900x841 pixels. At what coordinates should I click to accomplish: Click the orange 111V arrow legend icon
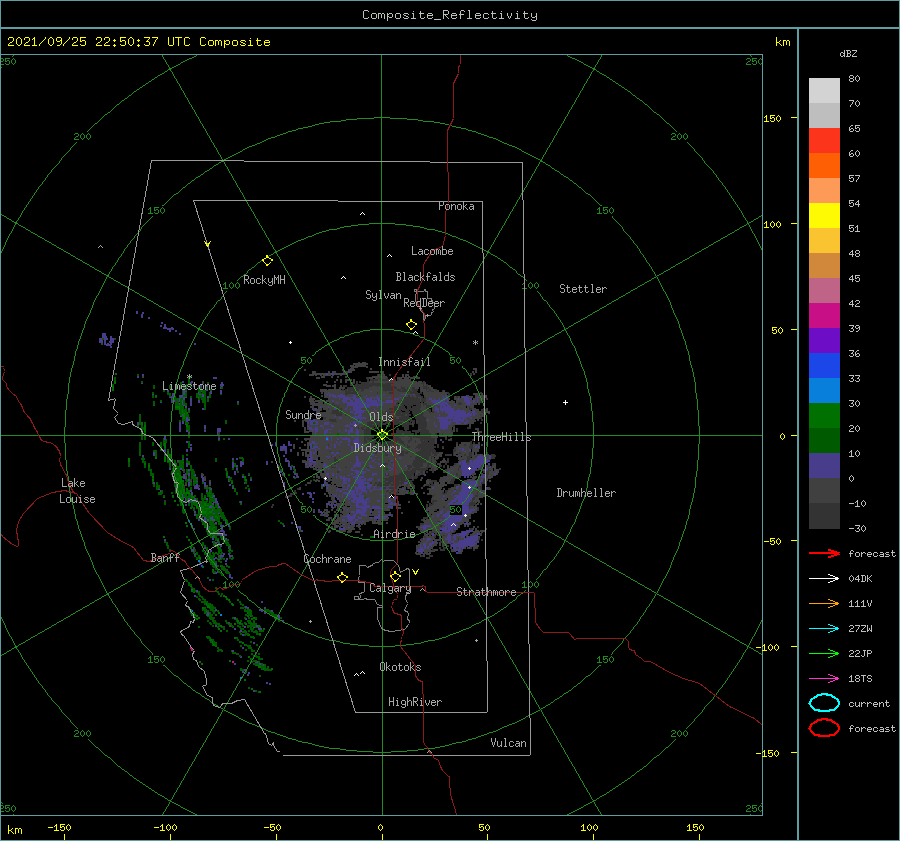click(824, 603)
